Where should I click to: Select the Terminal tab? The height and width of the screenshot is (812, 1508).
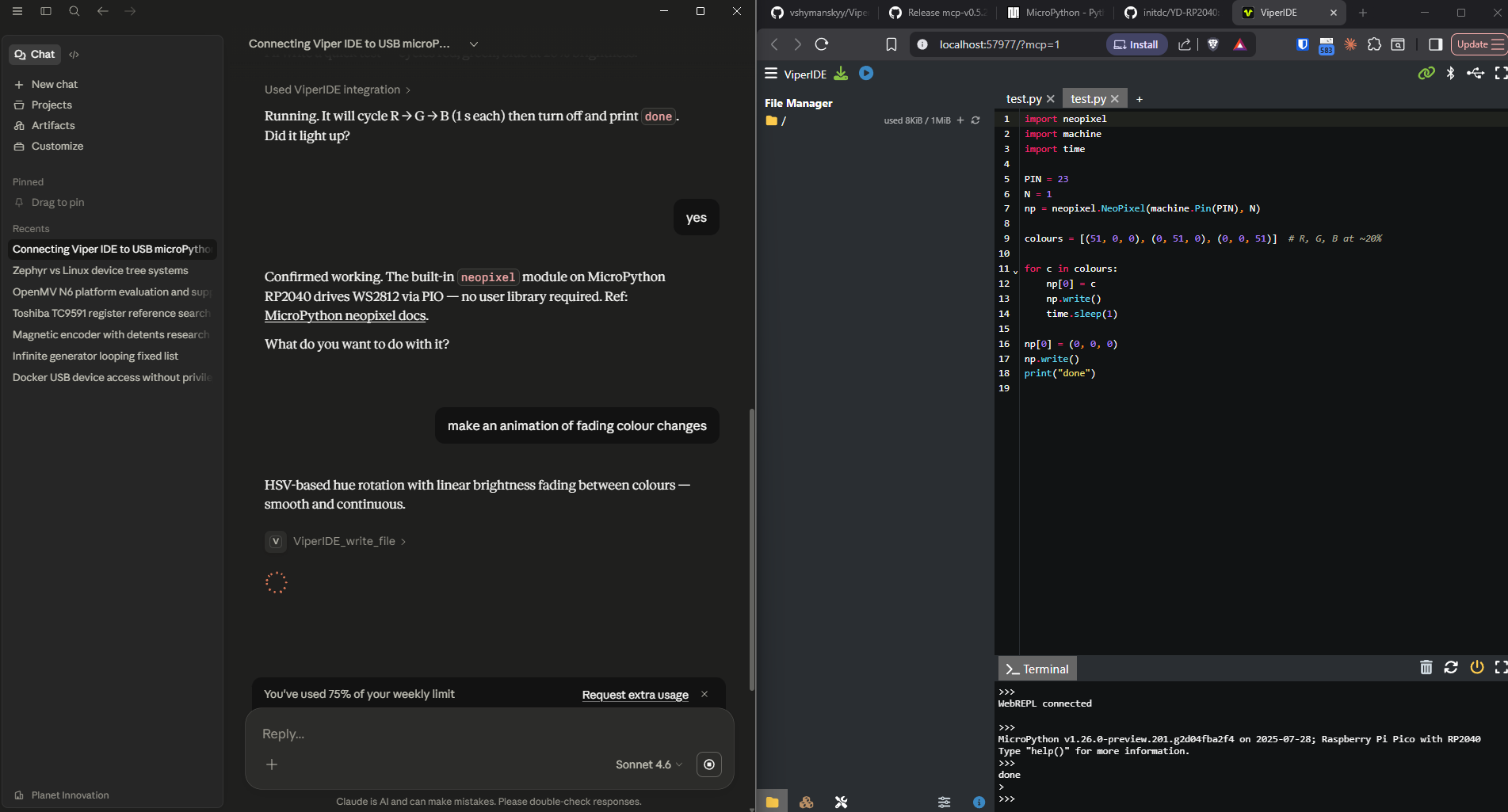pyautogui.click(x=1037, y=669)
